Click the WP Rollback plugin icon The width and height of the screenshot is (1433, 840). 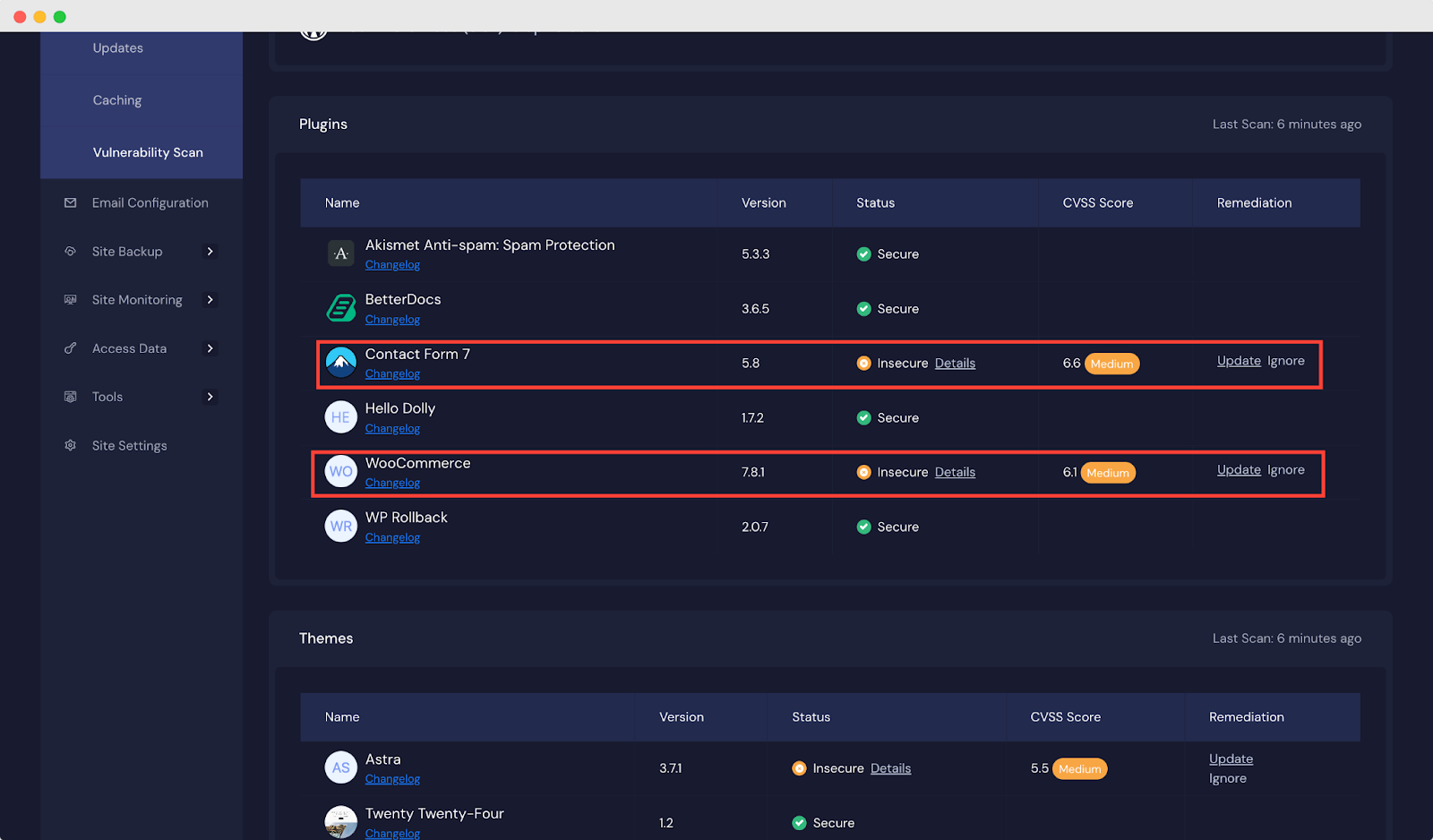(340, 526)
